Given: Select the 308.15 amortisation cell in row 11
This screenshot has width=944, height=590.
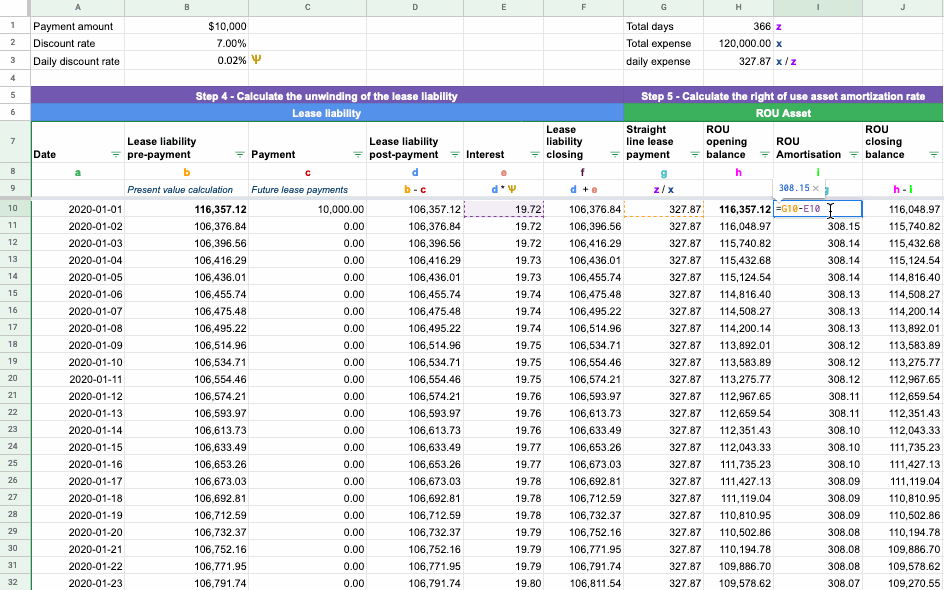Looking at the screenshot, I should point(818,226).
